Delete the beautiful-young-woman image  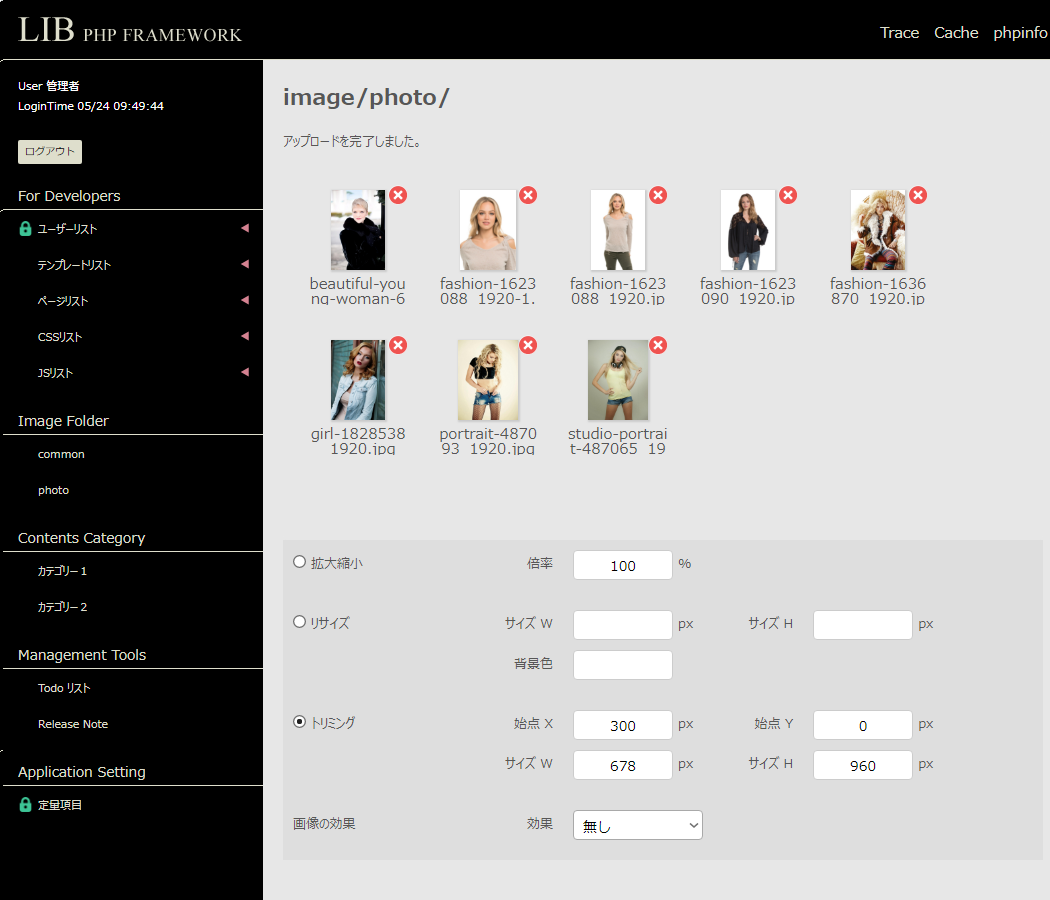398,195
